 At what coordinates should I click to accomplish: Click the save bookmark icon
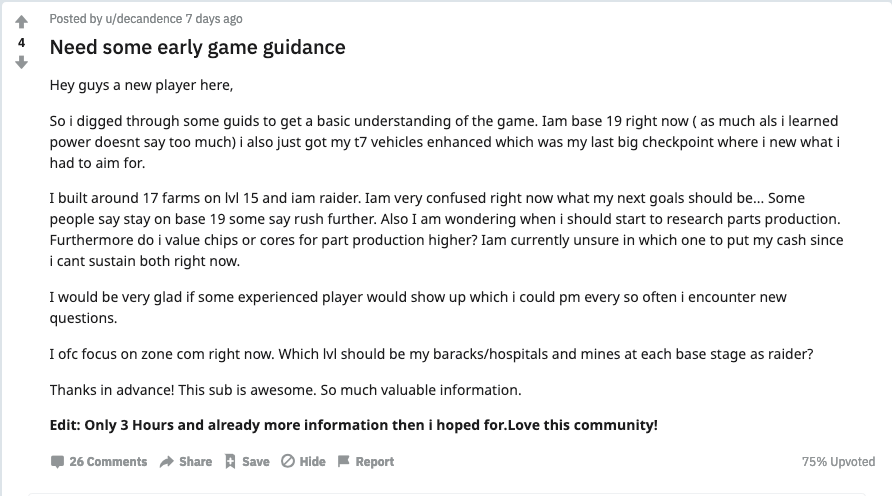tap(230, 462)
